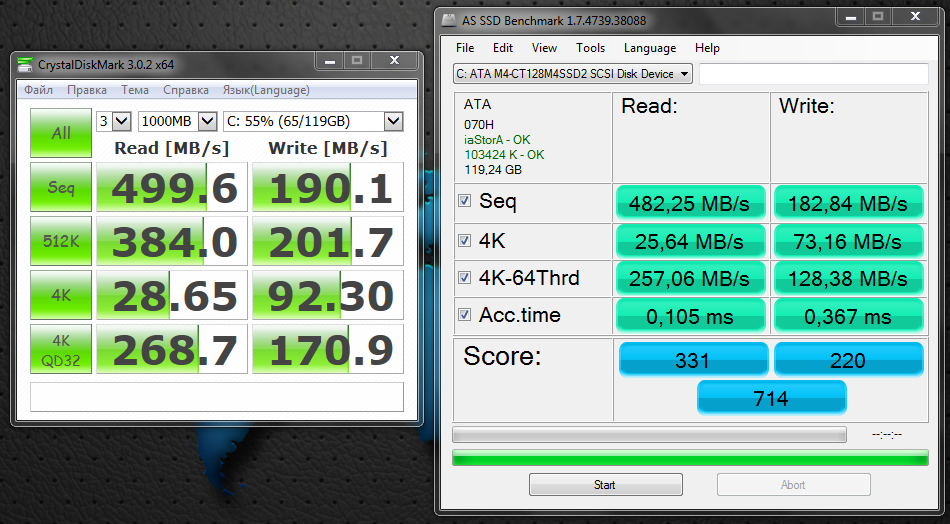Click the Start button in AS SSD Benchmark
Screen dimensions: 950x524
(605, 485)
